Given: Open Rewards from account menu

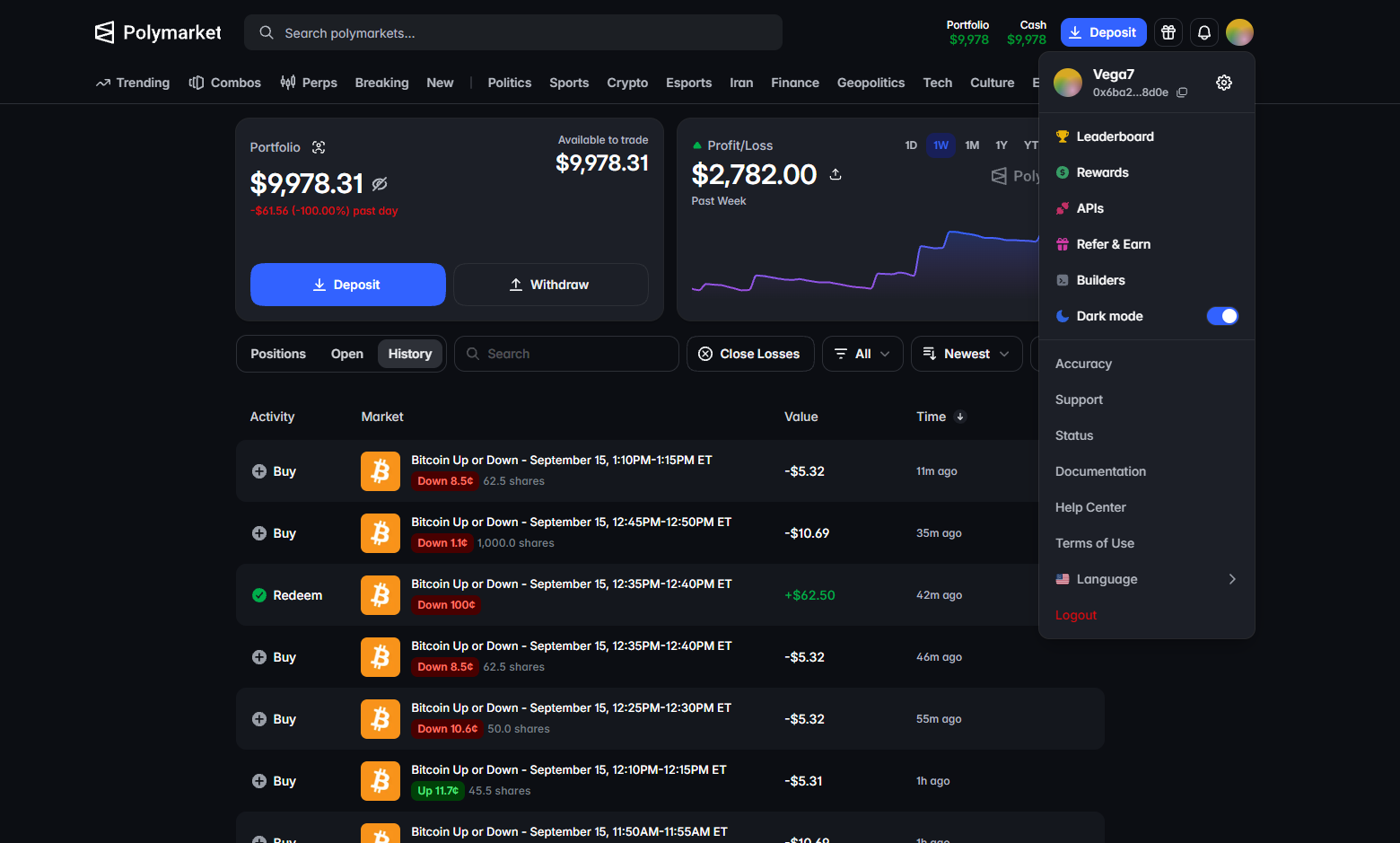Looking at the screenshot, I should pyautogui.click(x=1147, y=172).
